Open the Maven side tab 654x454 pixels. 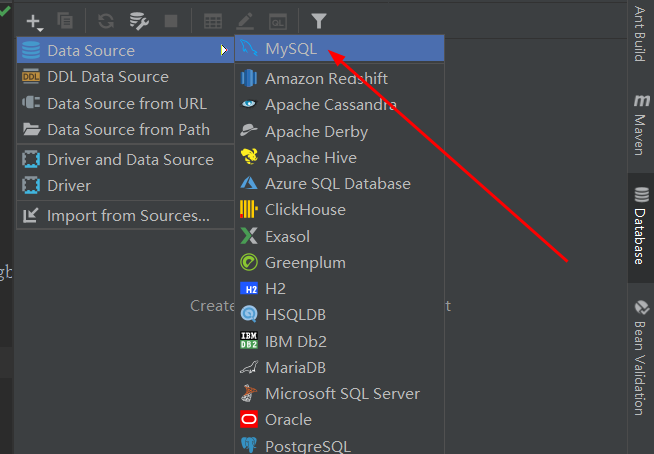tap(641, 125)
